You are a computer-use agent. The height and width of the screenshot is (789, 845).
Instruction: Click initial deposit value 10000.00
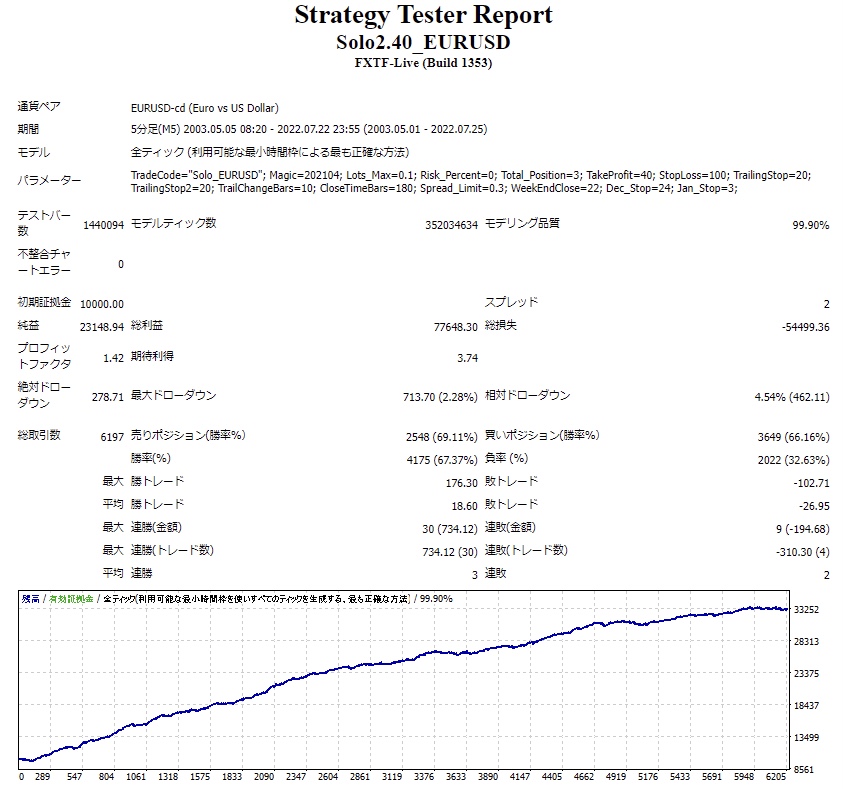point(102,304)
